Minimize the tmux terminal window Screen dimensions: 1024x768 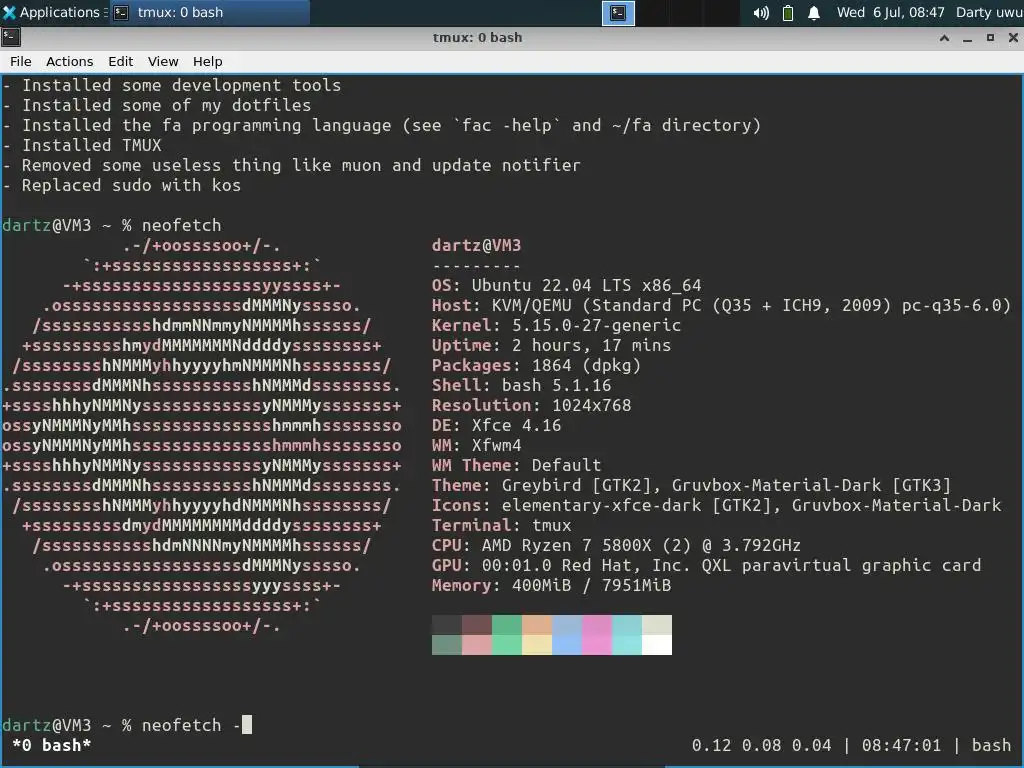967,38
